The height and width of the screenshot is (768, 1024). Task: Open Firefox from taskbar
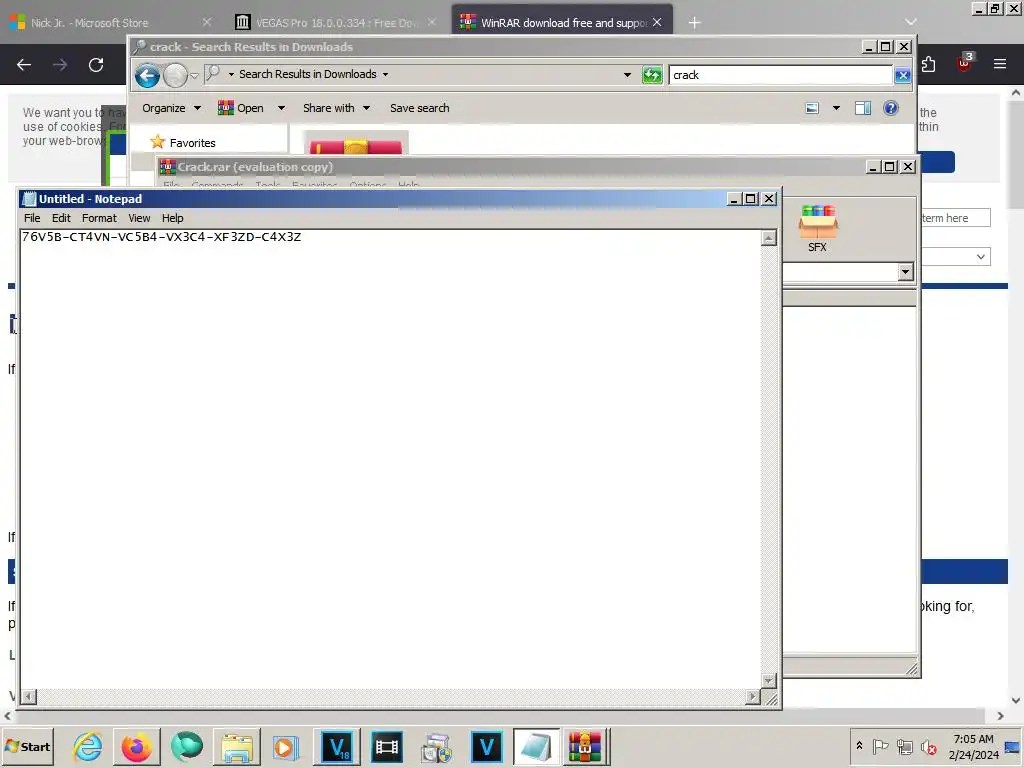click(136, 746)
